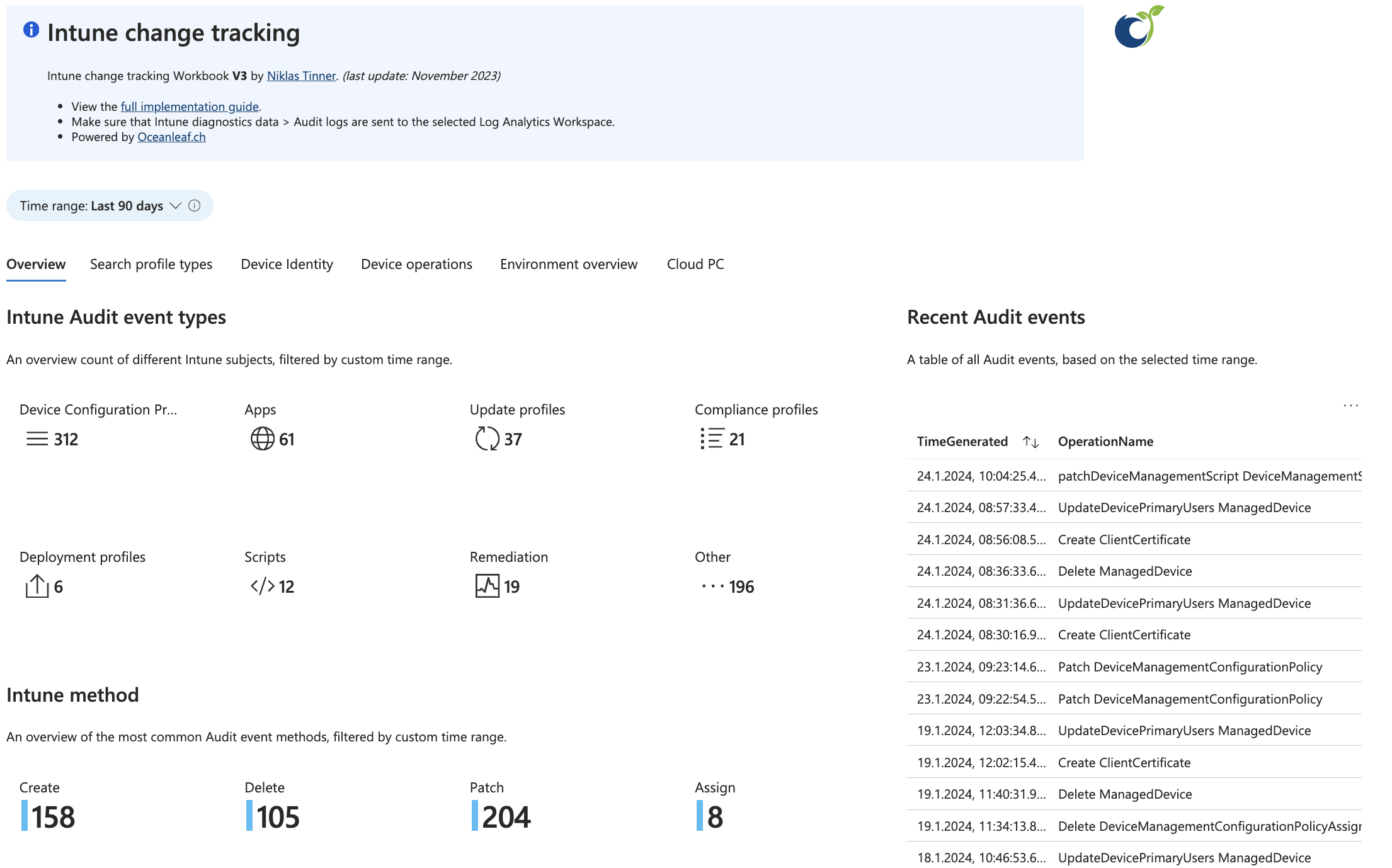
Task: Open the full implementation guide link
Action: point(190,106)
